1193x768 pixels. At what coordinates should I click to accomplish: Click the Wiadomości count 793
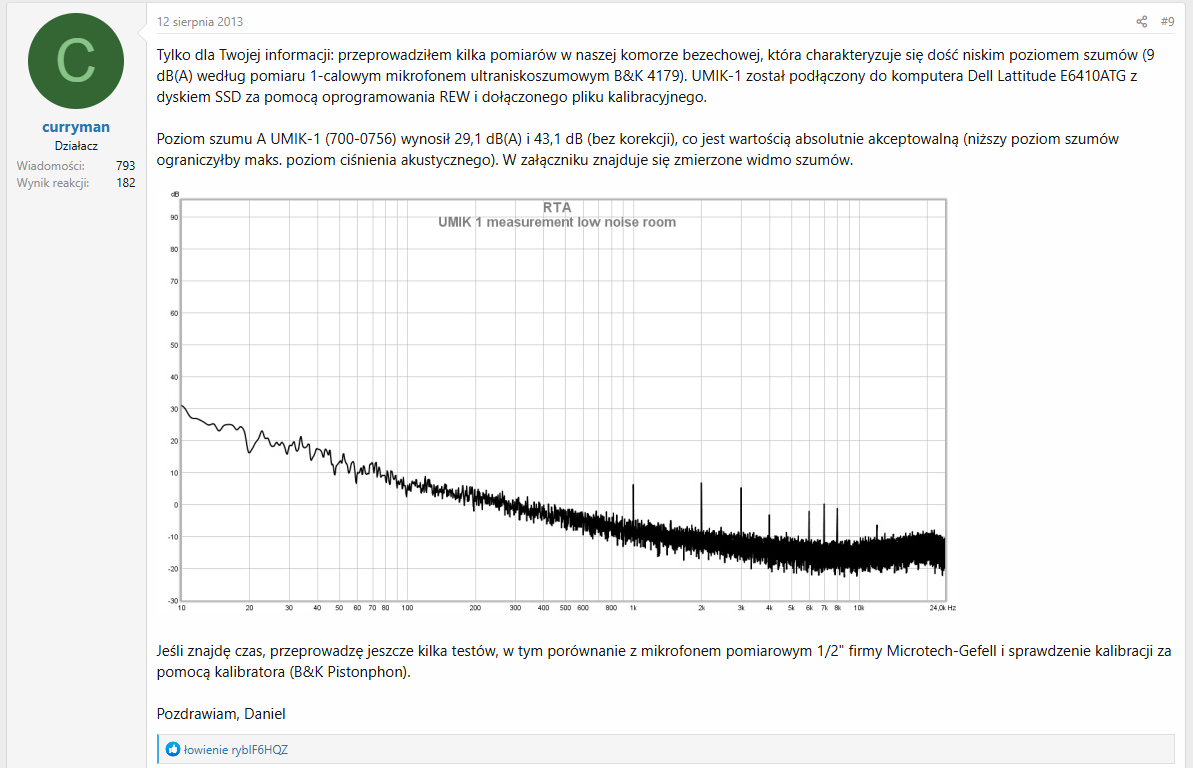pyautogui.click(x=125, y=165)
